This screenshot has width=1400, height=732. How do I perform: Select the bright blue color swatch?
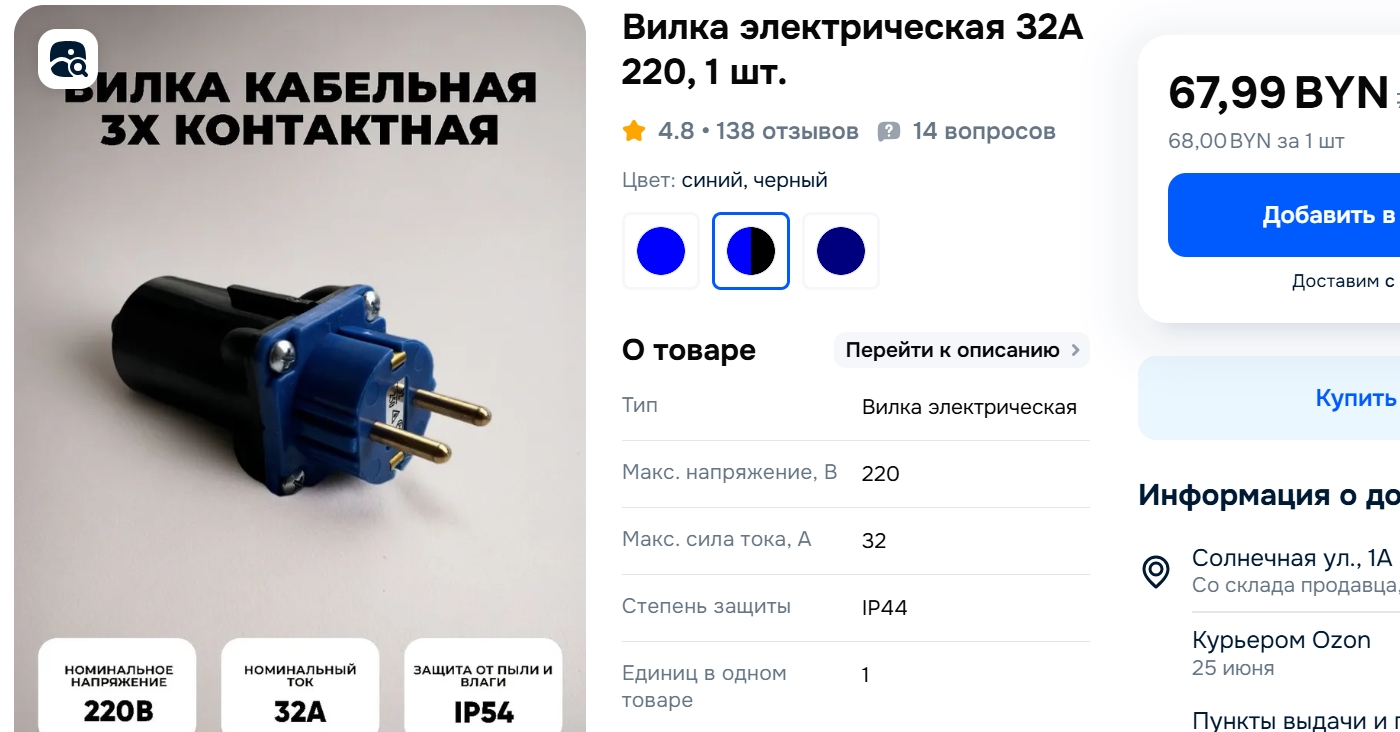coord(661,251)
